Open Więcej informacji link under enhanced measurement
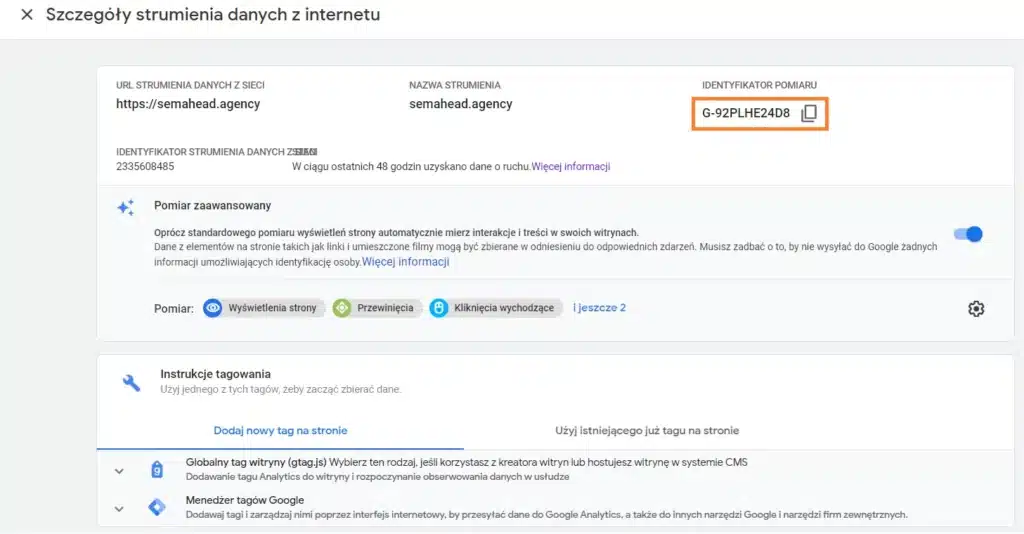 point(406,262)
